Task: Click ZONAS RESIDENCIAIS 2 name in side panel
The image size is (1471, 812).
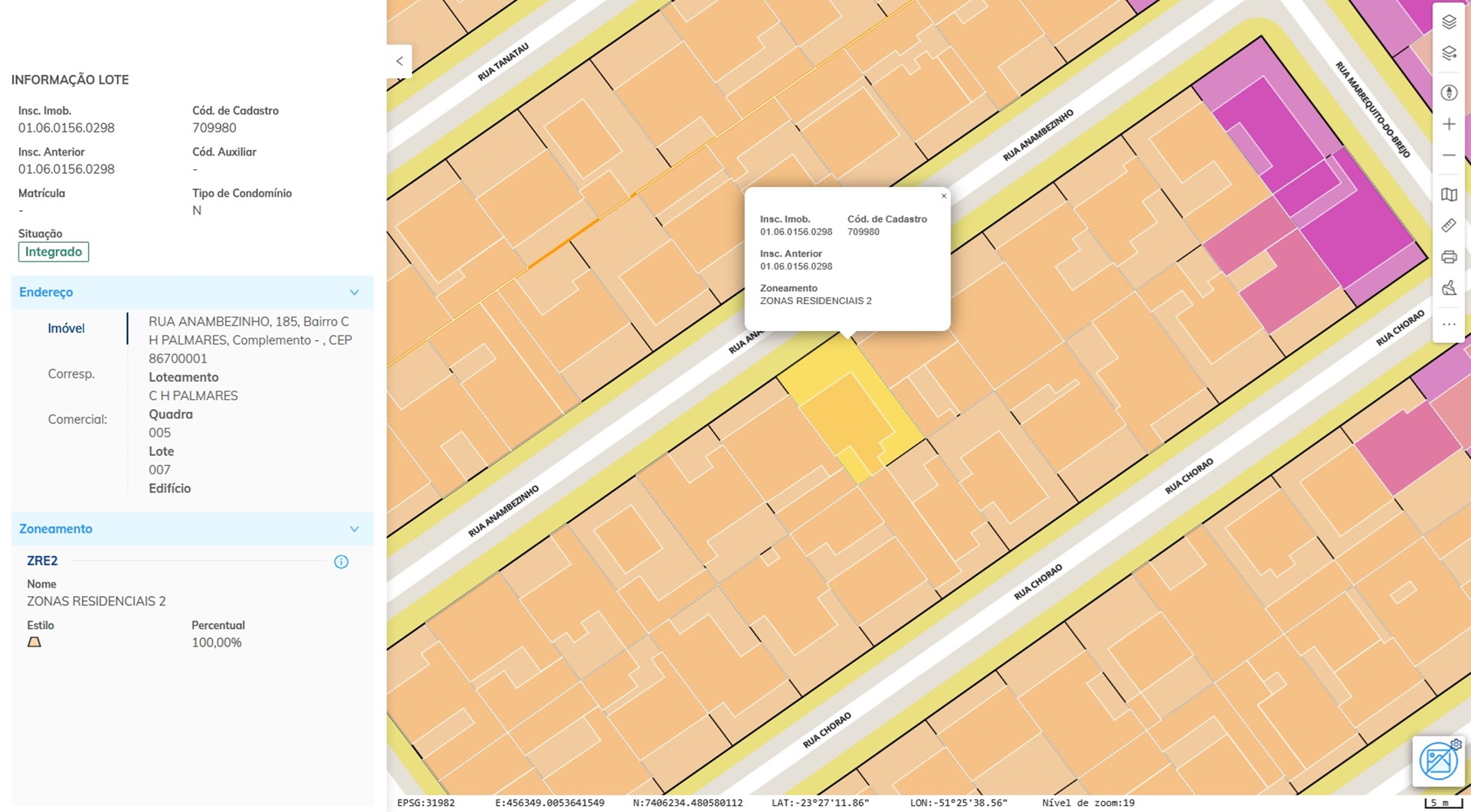Action: point(97,601)
